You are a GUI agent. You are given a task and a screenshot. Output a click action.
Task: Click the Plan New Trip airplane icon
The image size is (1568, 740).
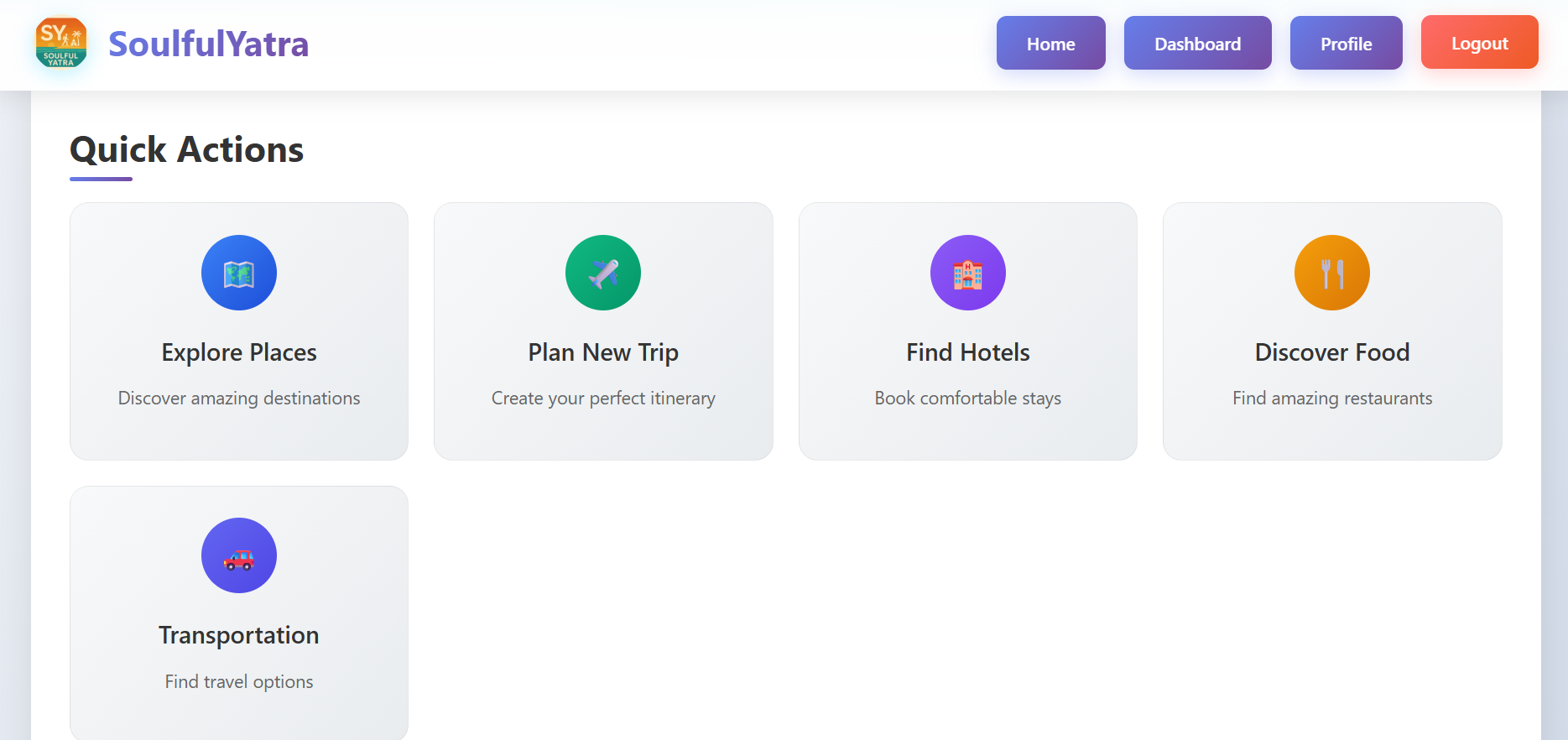pyautogui.click(x=603, y=273)
